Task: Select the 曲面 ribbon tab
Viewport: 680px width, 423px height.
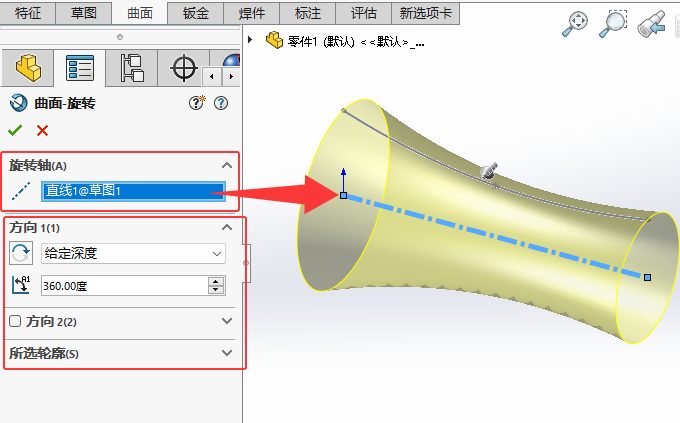Action: point(140,13)
